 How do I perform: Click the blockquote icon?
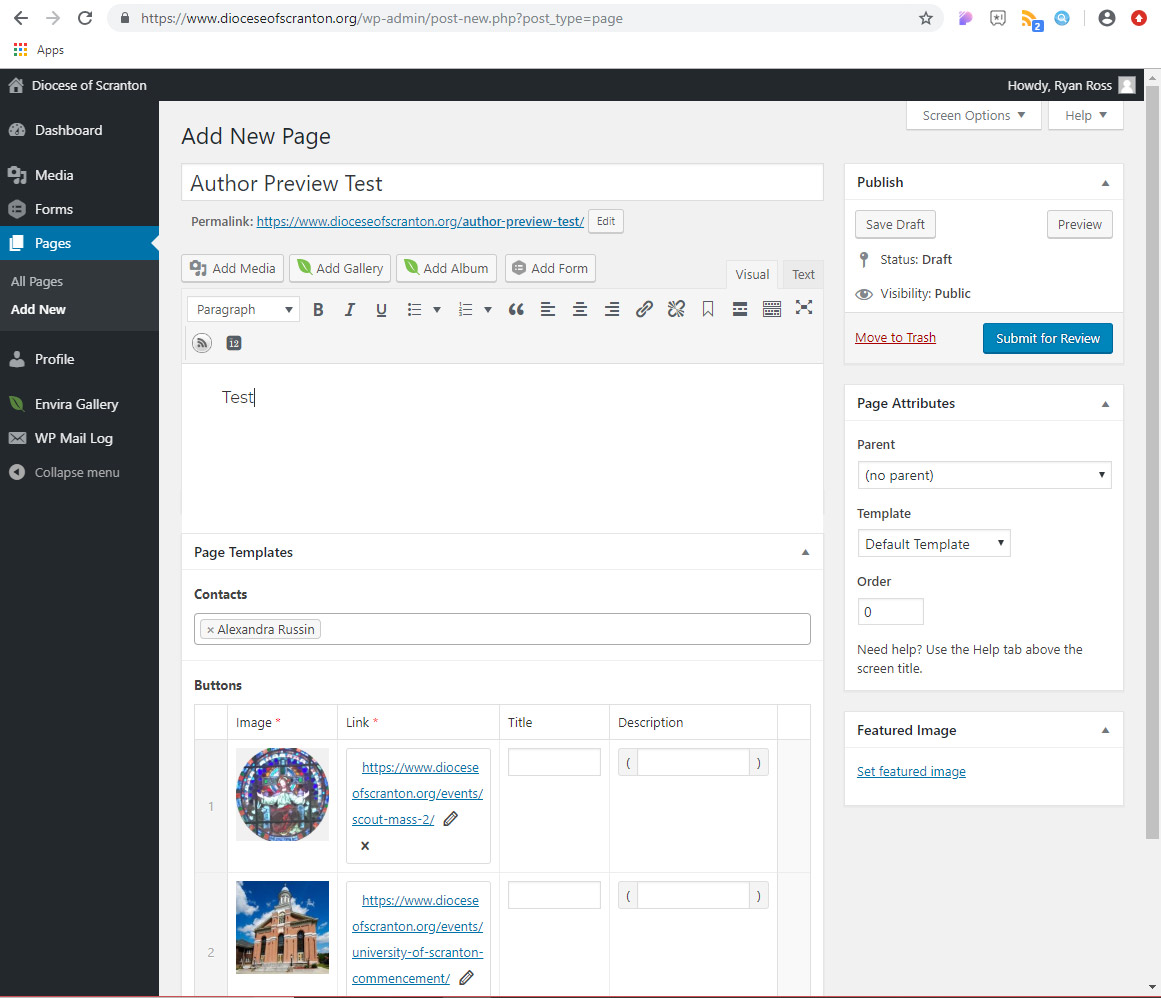tap(516, 310)
